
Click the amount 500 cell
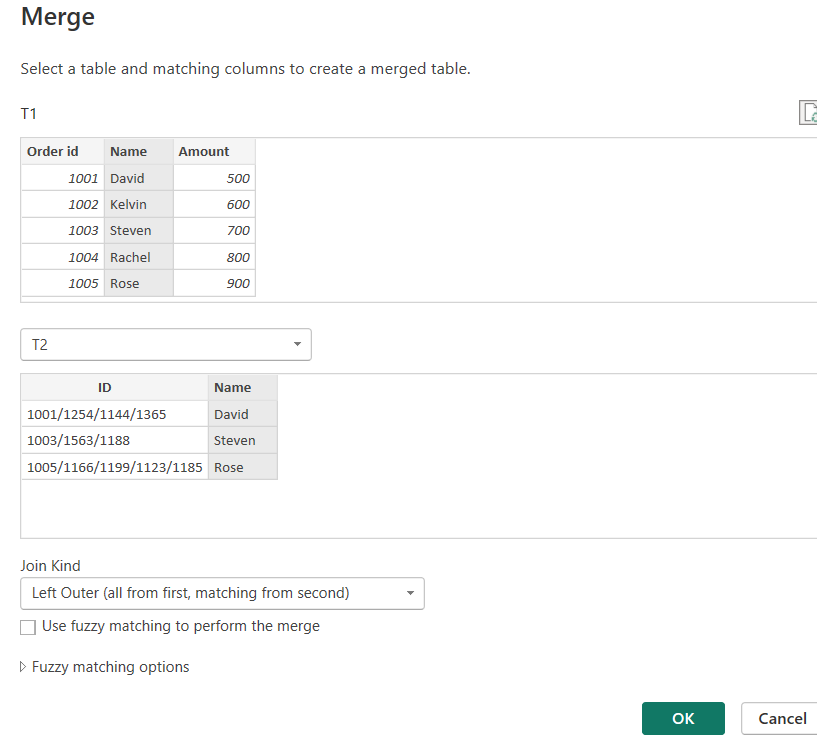click(x=214, y=178)
